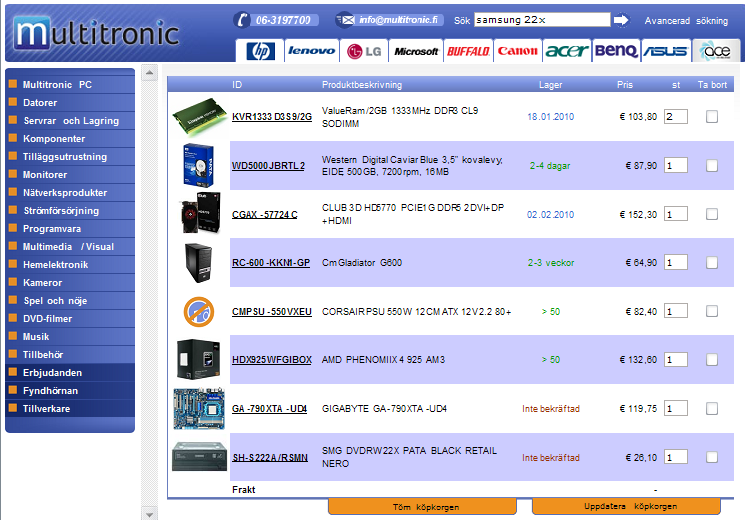Open Erbjudanden menu item
The image size is (745, 520).
[70, 373]
